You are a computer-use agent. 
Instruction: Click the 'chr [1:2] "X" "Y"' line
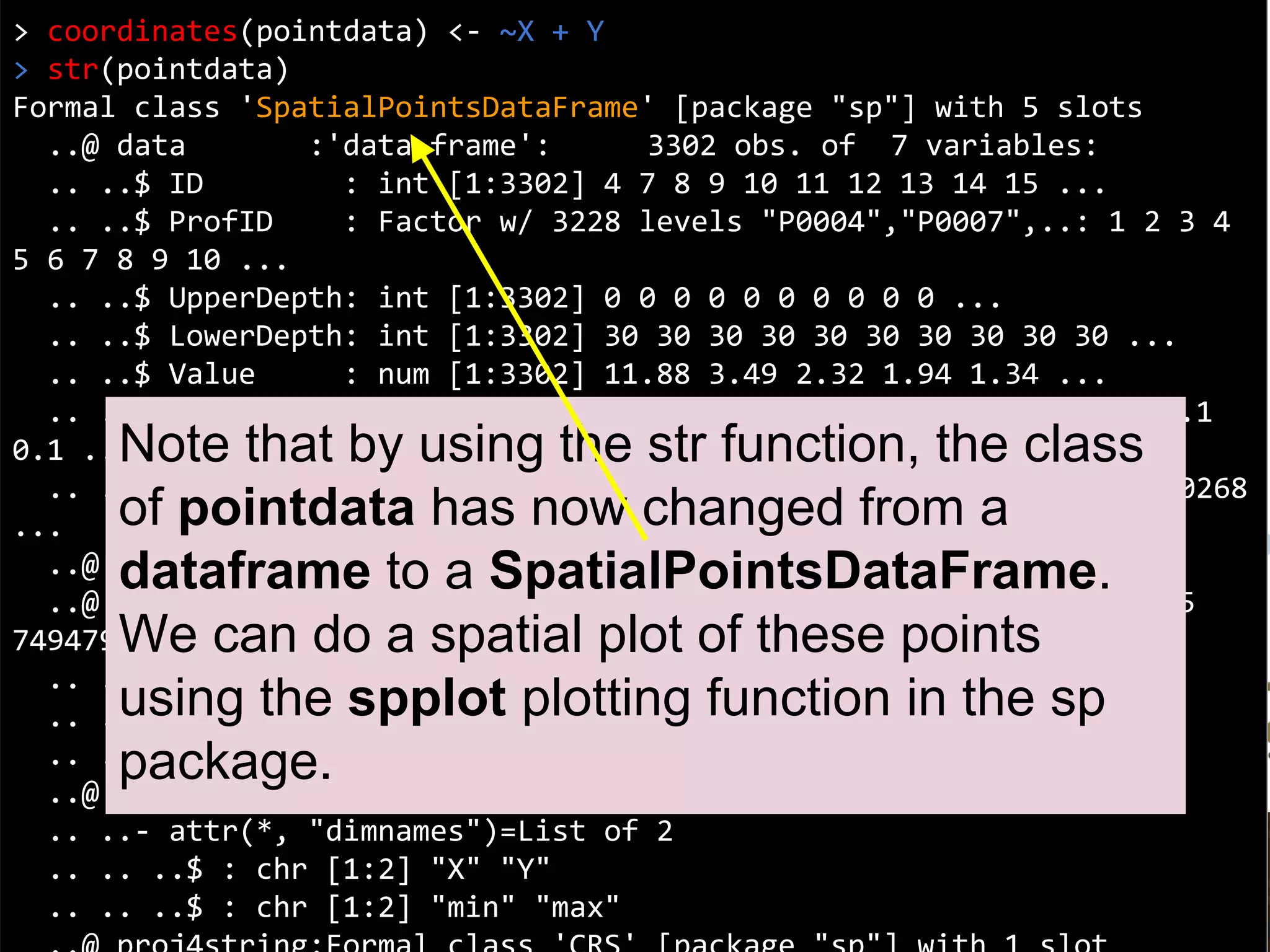coord(301,870)
